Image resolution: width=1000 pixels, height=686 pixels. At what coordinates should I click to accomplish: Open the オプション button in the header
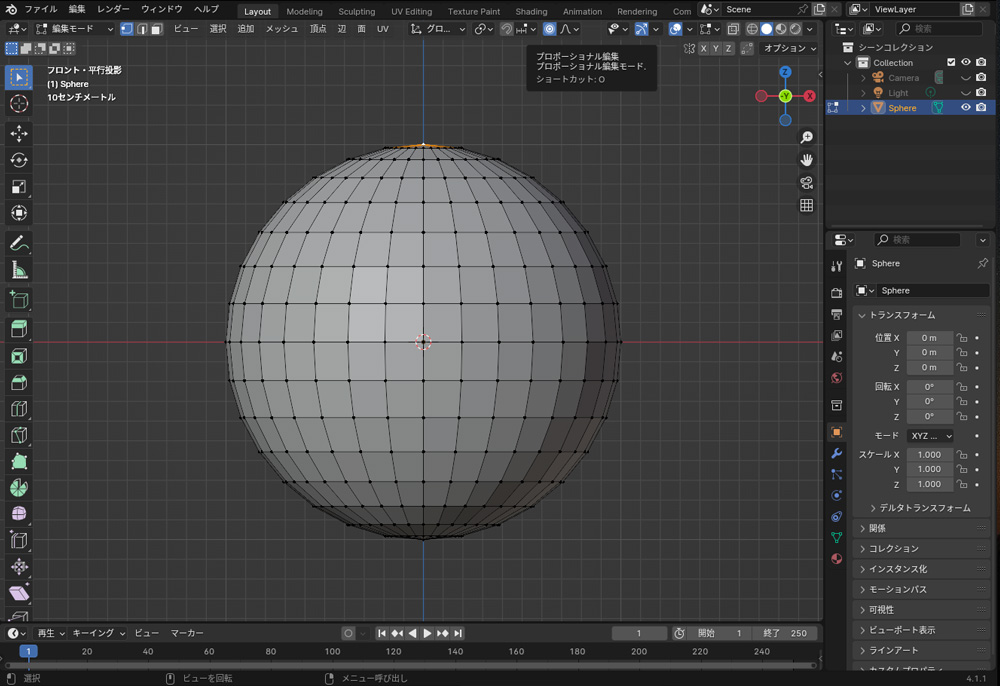(x=789, y=48)
